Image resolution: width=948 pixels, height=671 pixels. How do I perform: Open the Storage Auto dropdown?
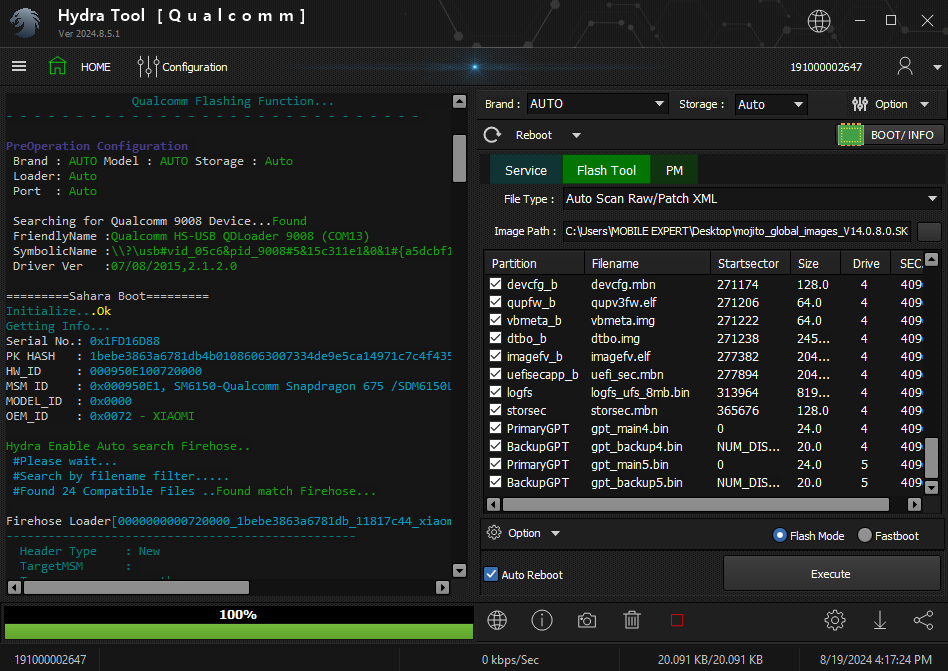771,104
